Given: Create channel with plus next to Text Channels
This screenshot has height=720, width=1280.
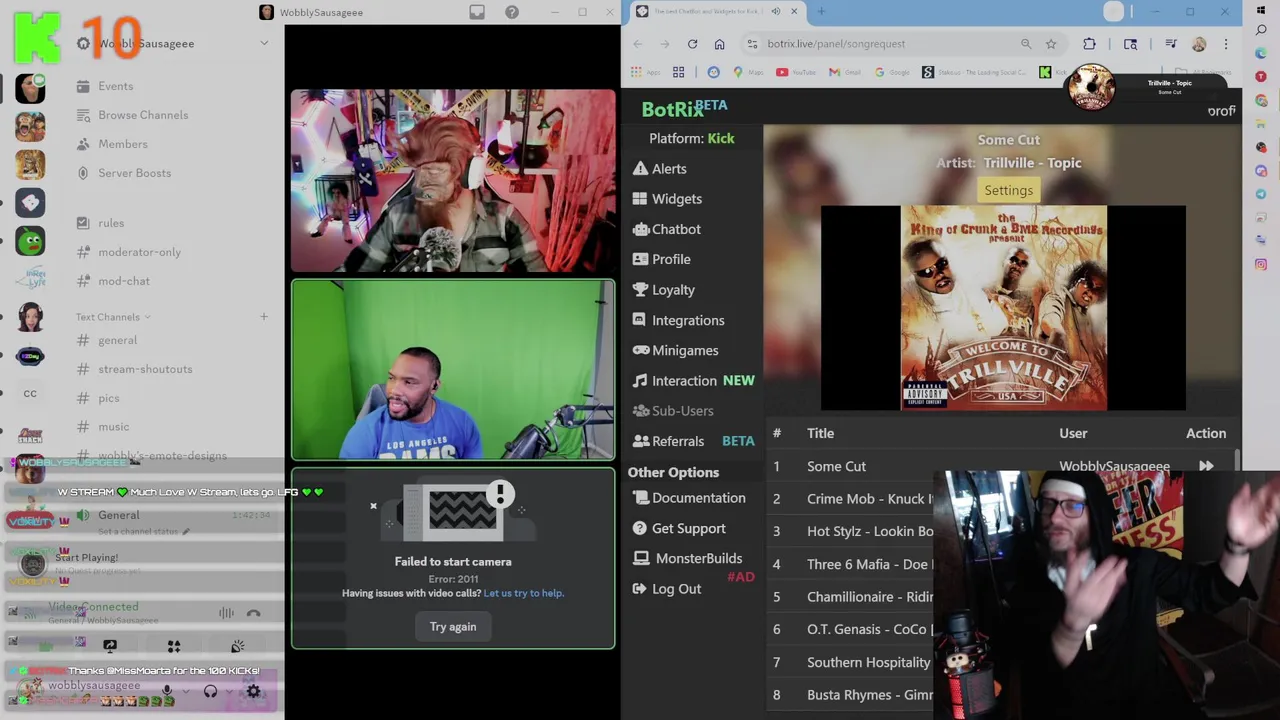Looking at the screenshot, I should [264, 317].
